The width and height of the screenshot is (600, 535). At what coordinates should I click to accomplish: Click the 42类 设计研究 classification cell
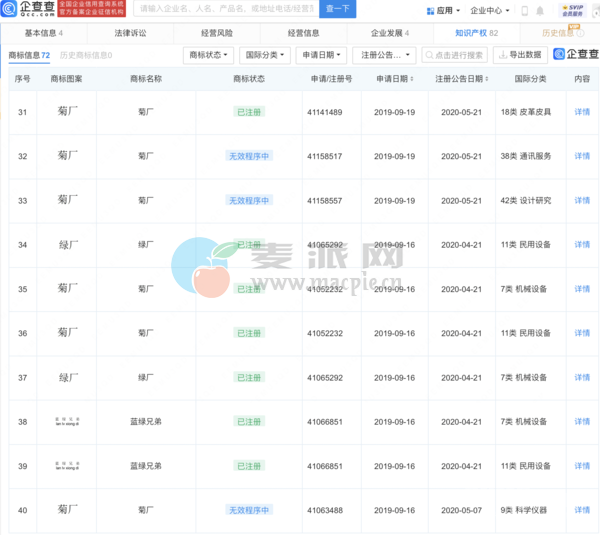pyautogui.click(x=526, y=201)
